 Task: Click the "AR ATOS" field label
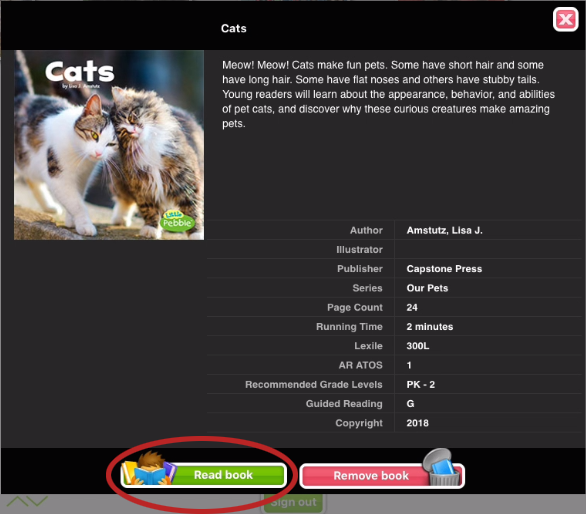click(x=360, y=365)
